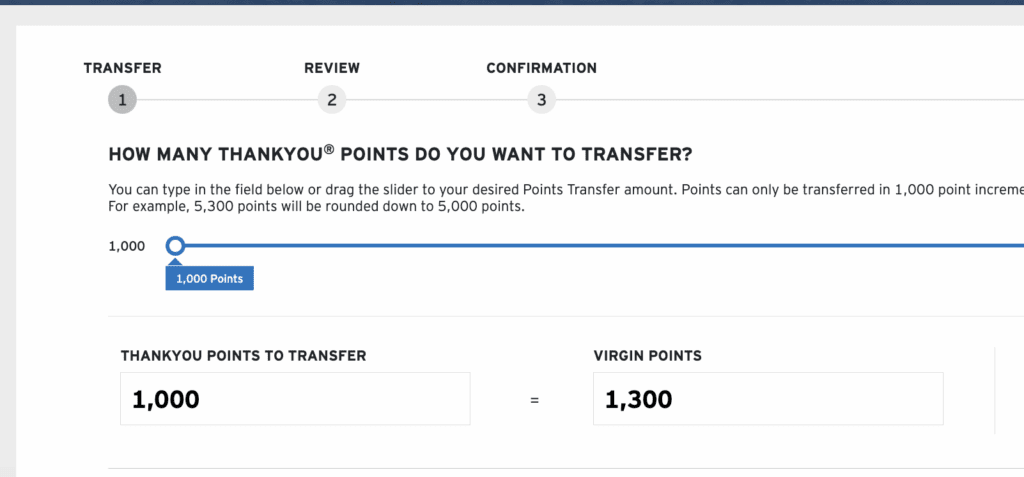The image size is (1024, 477).
Task: Click the points transfer instruction paragraph
Action: pyautogui.click(x=560, y=198)
